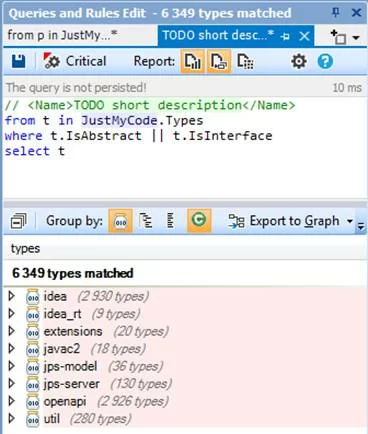The image size is (368, 434).
Task: Select the idea row with 2 930 types
Action: click(185, 296)
